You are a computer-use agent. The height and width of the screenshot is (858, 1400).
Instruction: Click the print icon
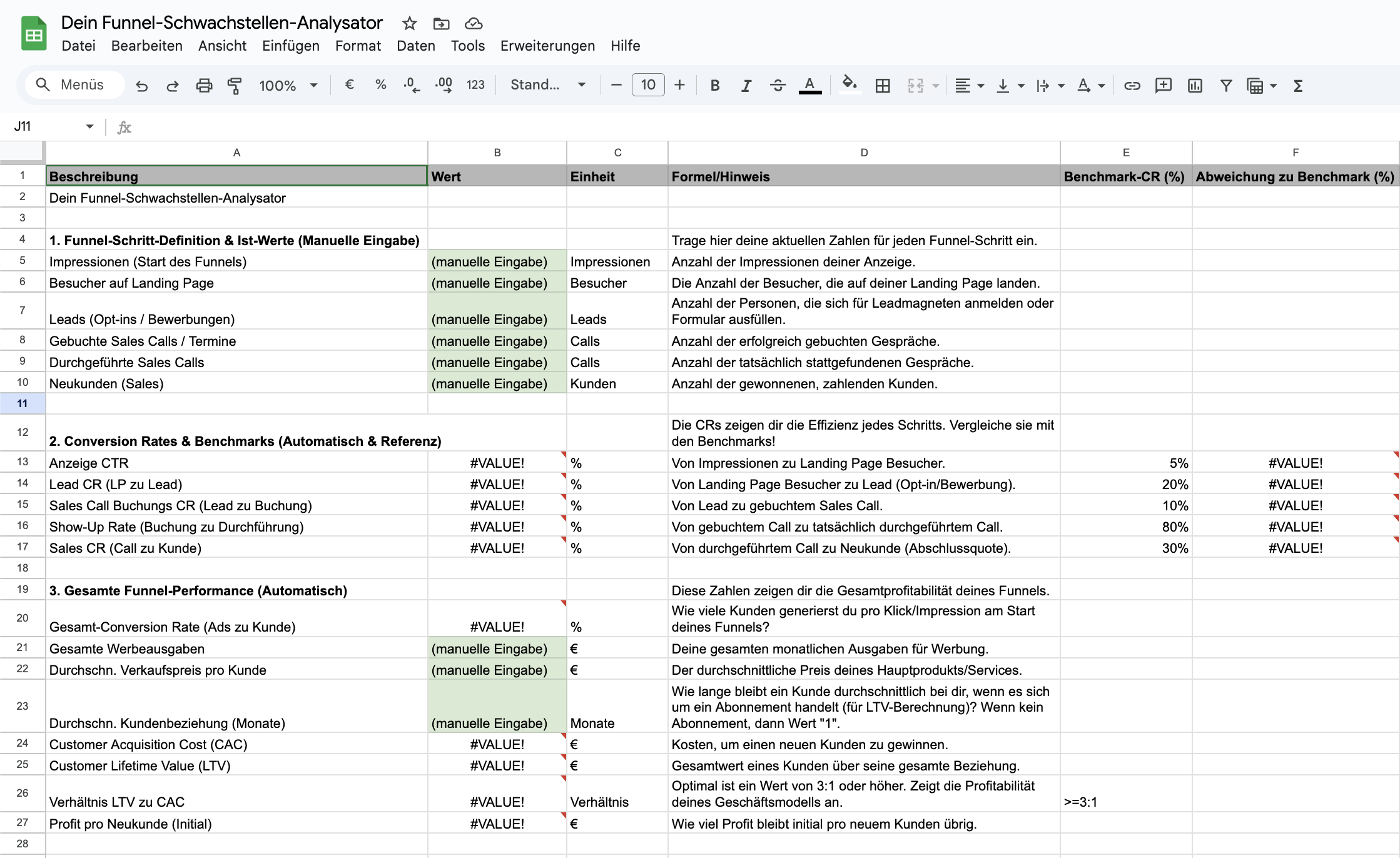[204, 86]
